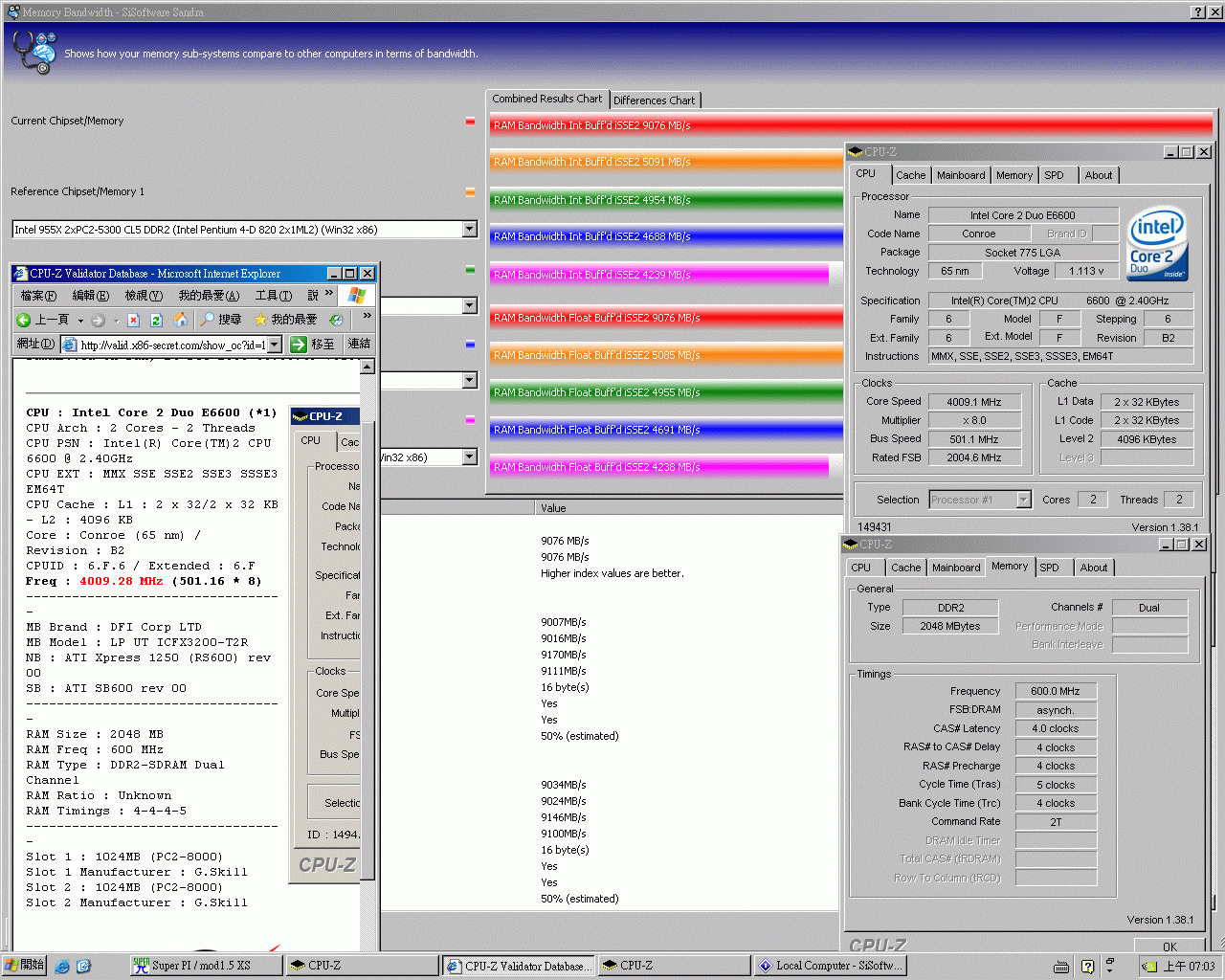Viewport: 1225px width, 980px height.
Task: Click the Refresh icon in Internet Explorer
Action: coord(156,320)
